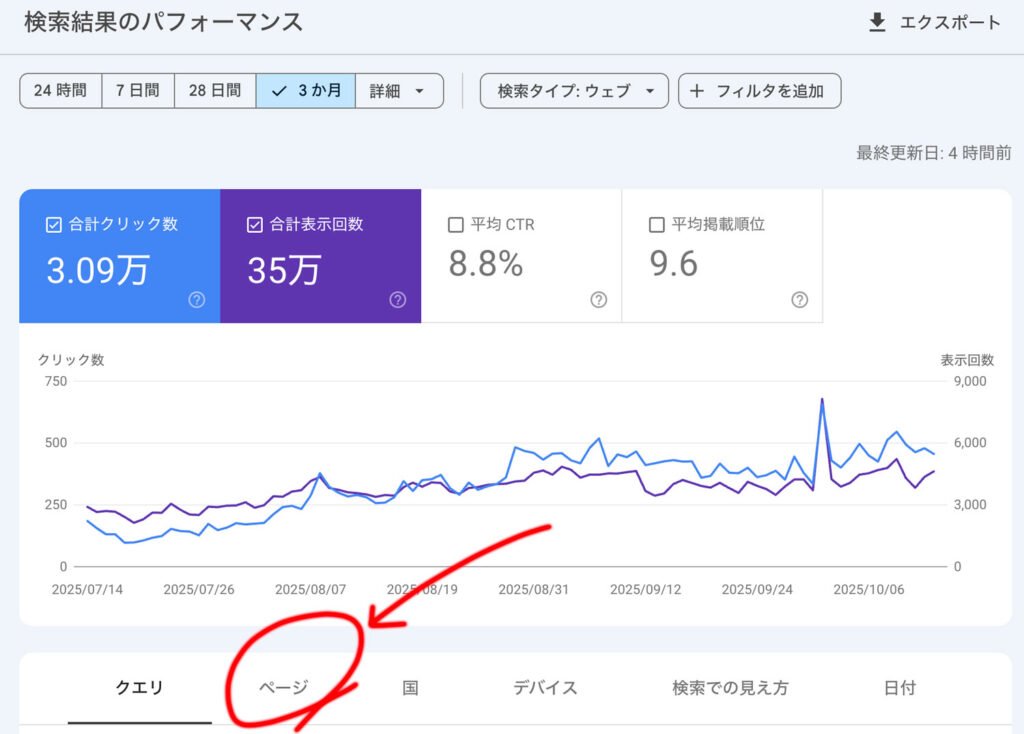Open the 詳細 date range dropdown
The width and height of the screenshot is (1024, 734).
[x=399, y=90]
